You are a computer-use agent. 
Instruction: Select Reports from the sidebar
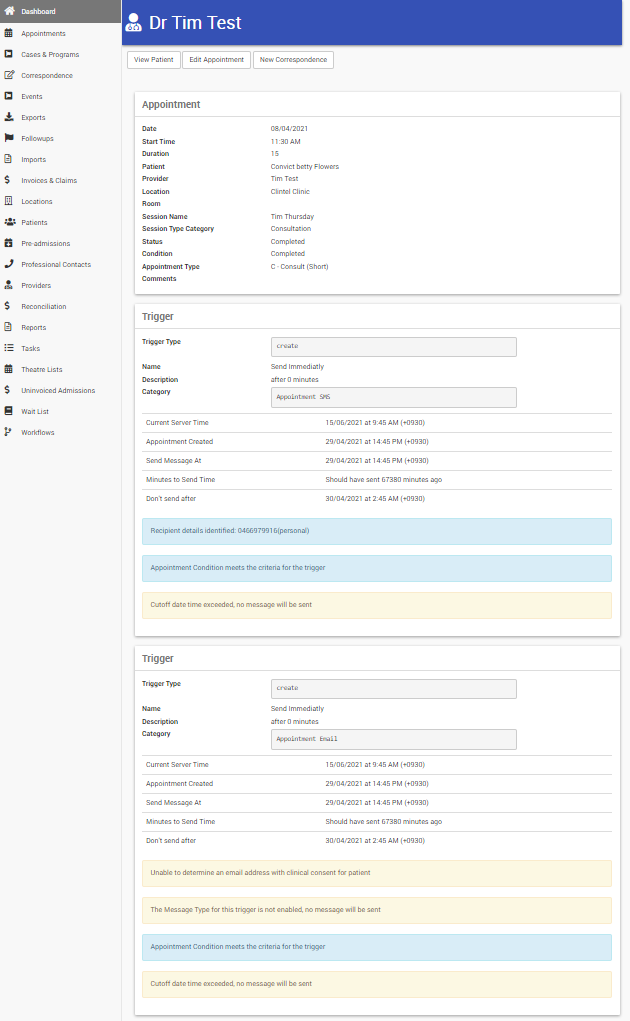tap(33, 328)
